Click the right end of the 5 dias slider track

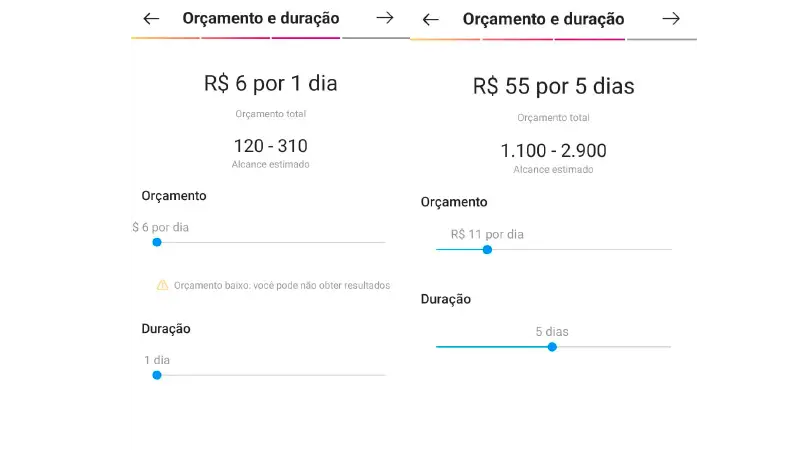(668, 347)
